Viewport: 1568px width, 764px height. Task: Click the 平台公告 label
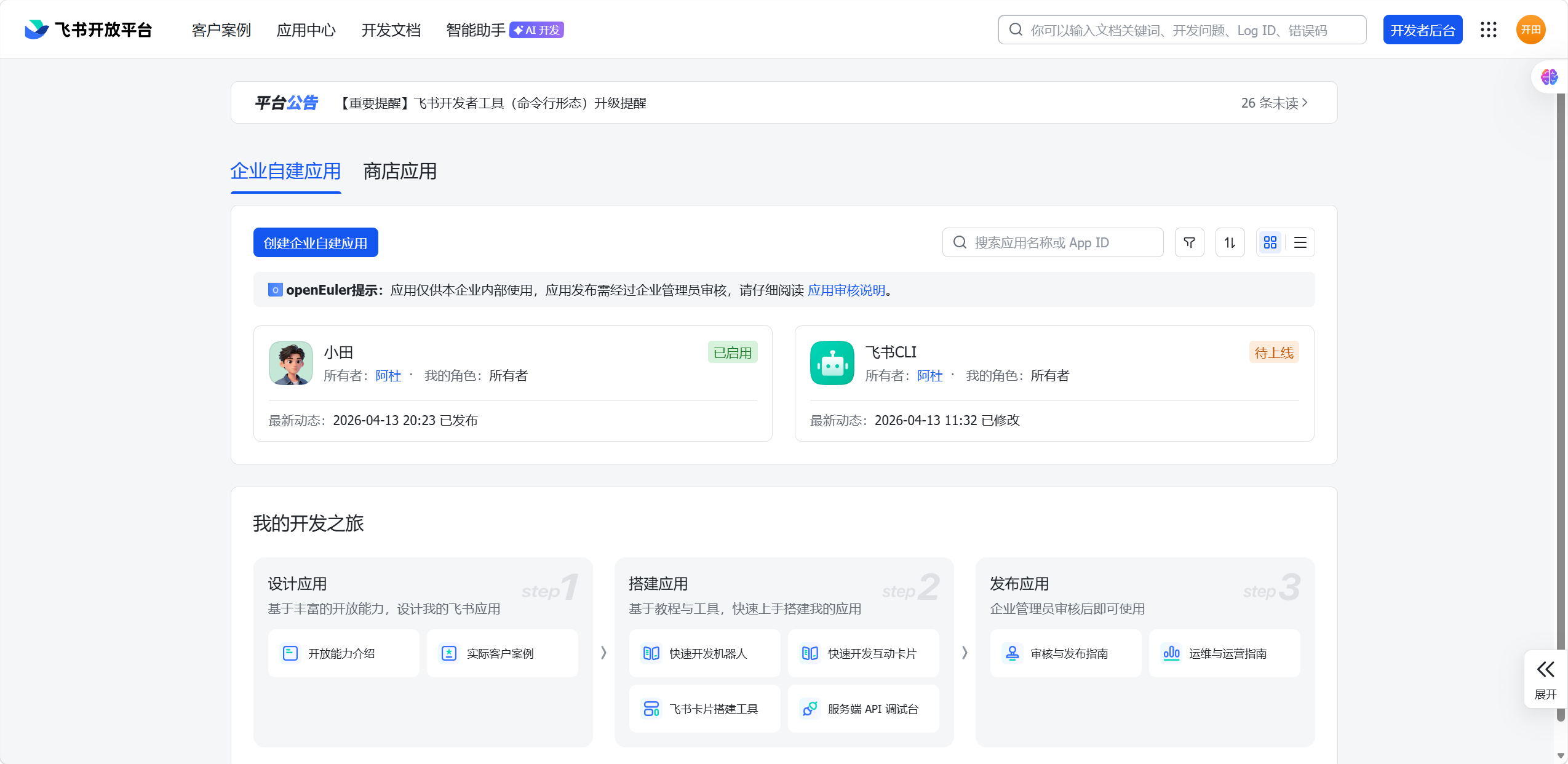point(286,103)
